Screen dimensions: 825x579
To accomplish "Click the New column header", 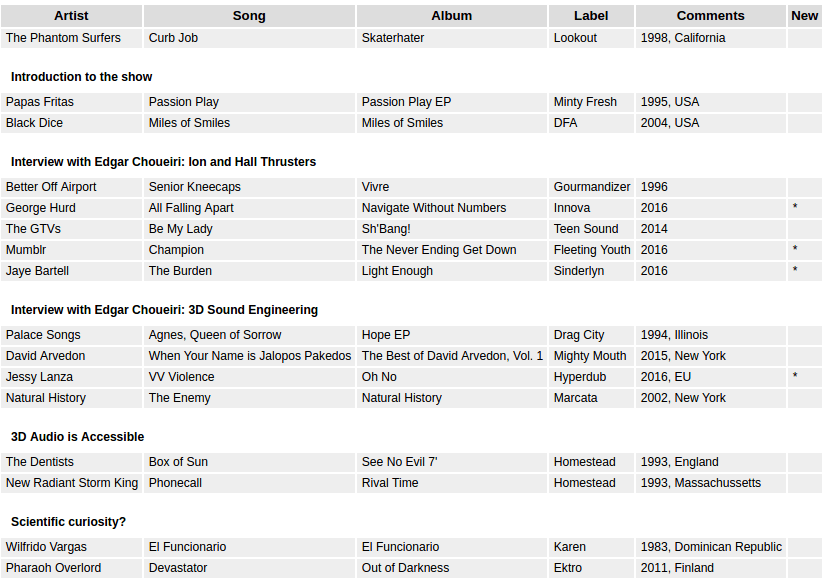I will (804, 16).
